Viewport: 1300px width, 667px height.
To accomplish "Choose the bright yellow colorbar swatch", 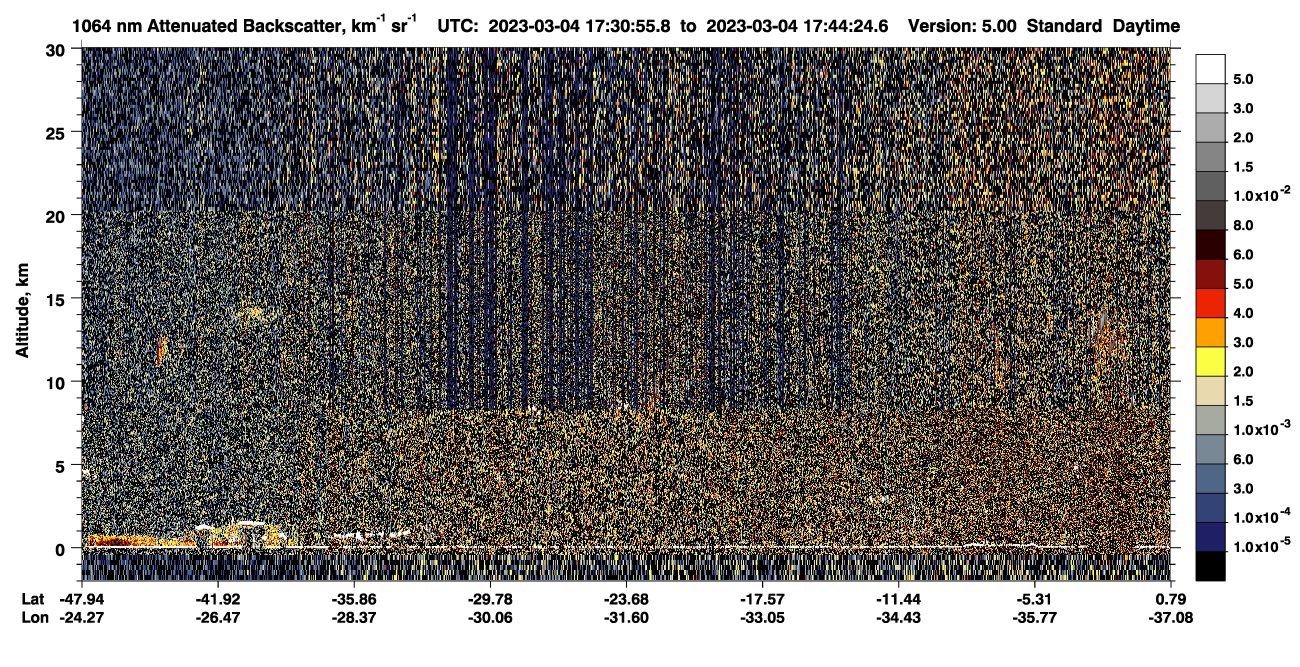I will [1210, 361].
